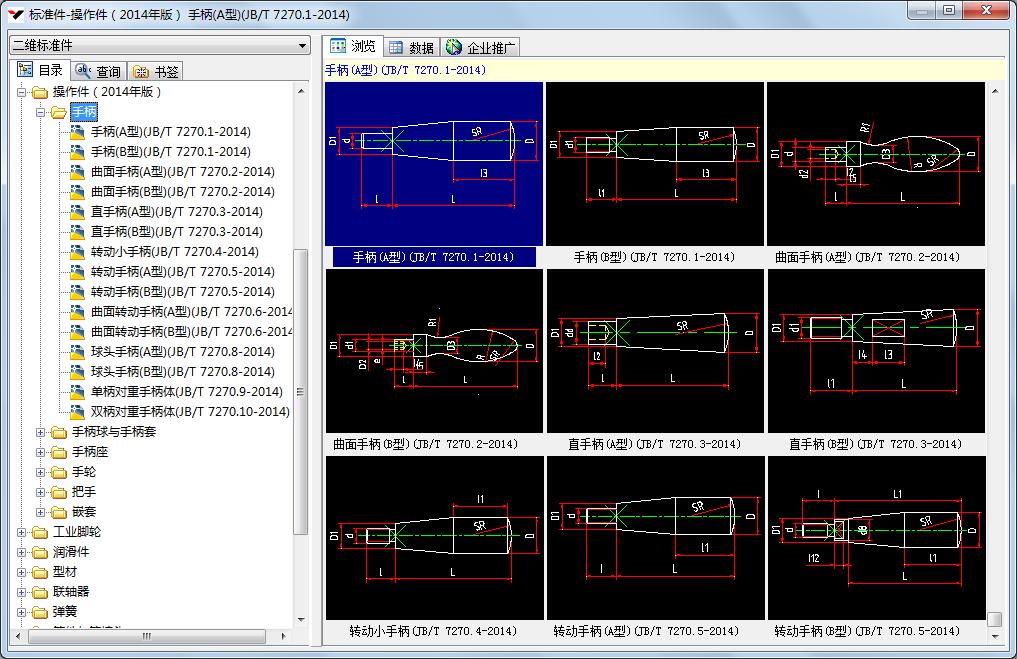
Task: Click the 企业推广 globe icon
Action: (455, 47)
